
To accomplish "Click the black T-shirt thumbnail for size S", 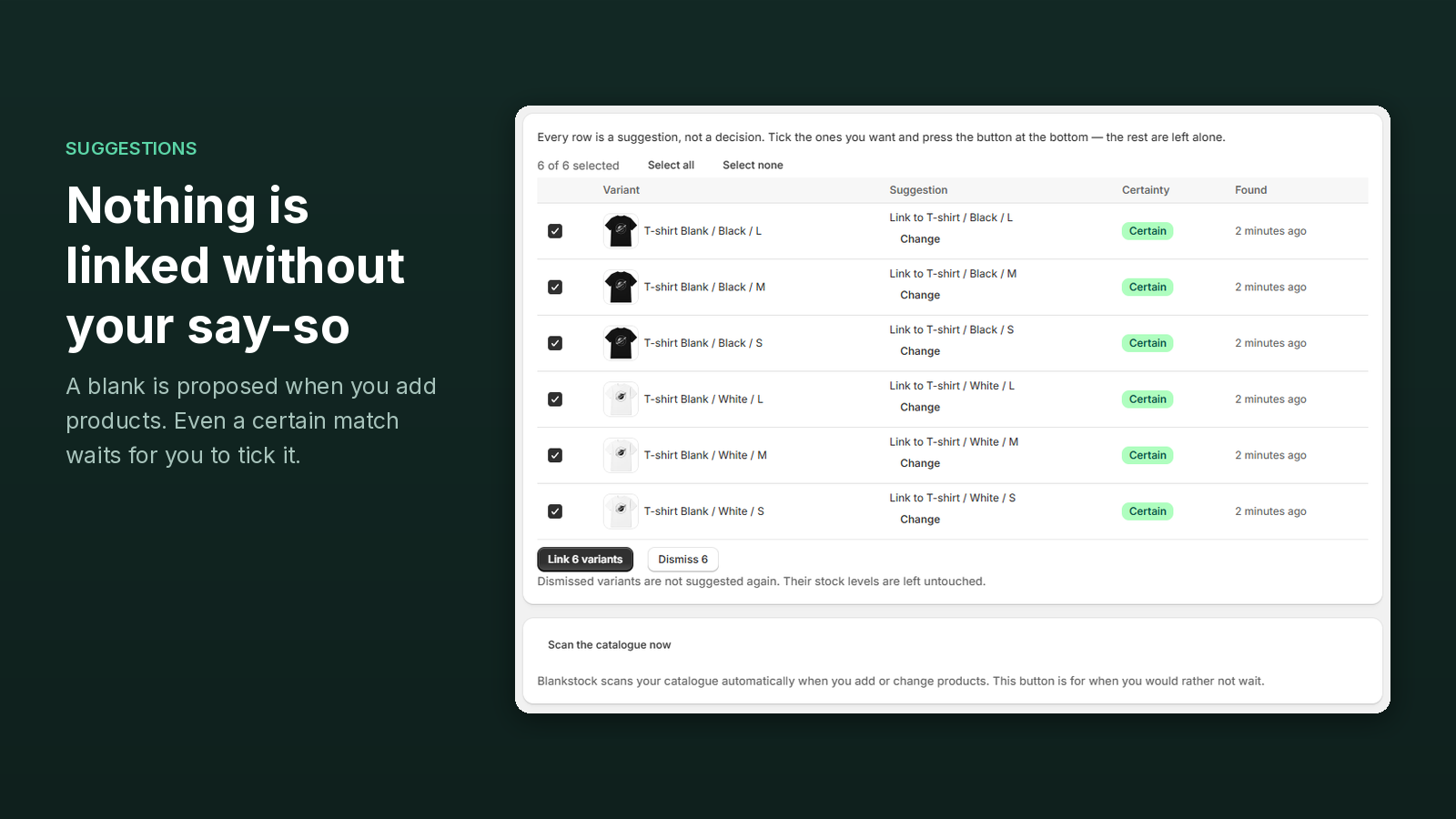I will (x=621, y=343).
